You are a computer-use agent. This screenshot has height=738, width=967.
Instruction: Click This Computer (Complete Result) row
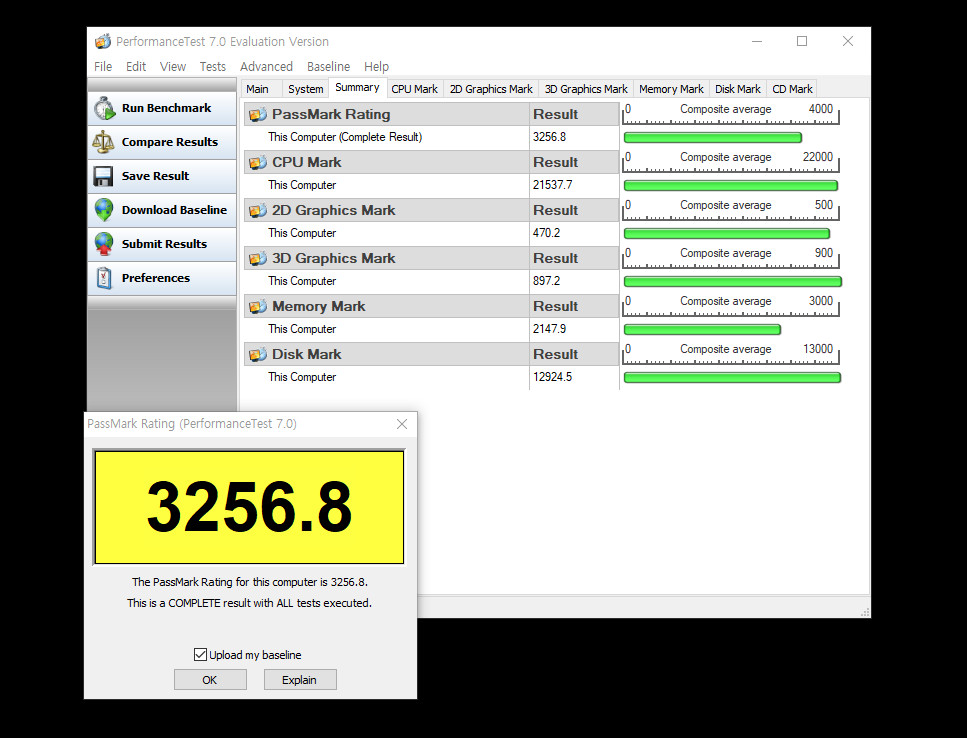pyautogui.click(x=431, y=137)
